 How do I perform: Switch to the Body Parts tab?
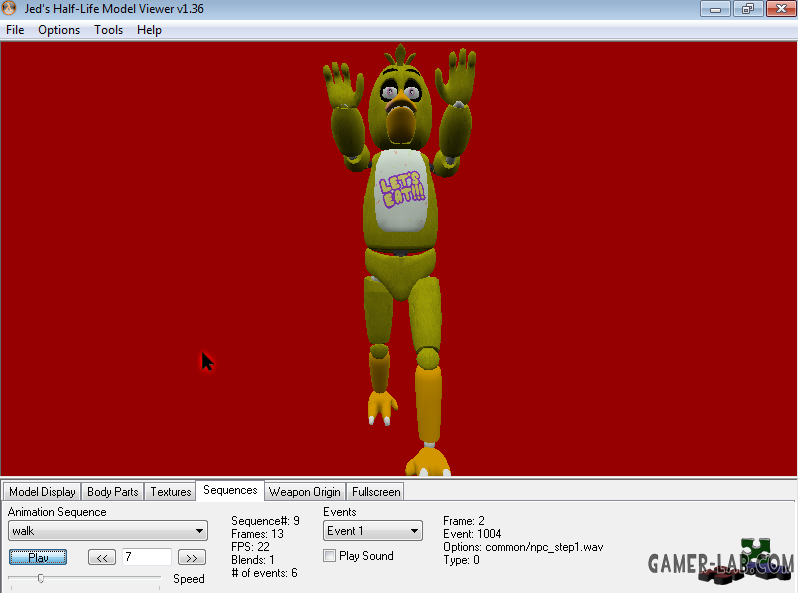112,492
